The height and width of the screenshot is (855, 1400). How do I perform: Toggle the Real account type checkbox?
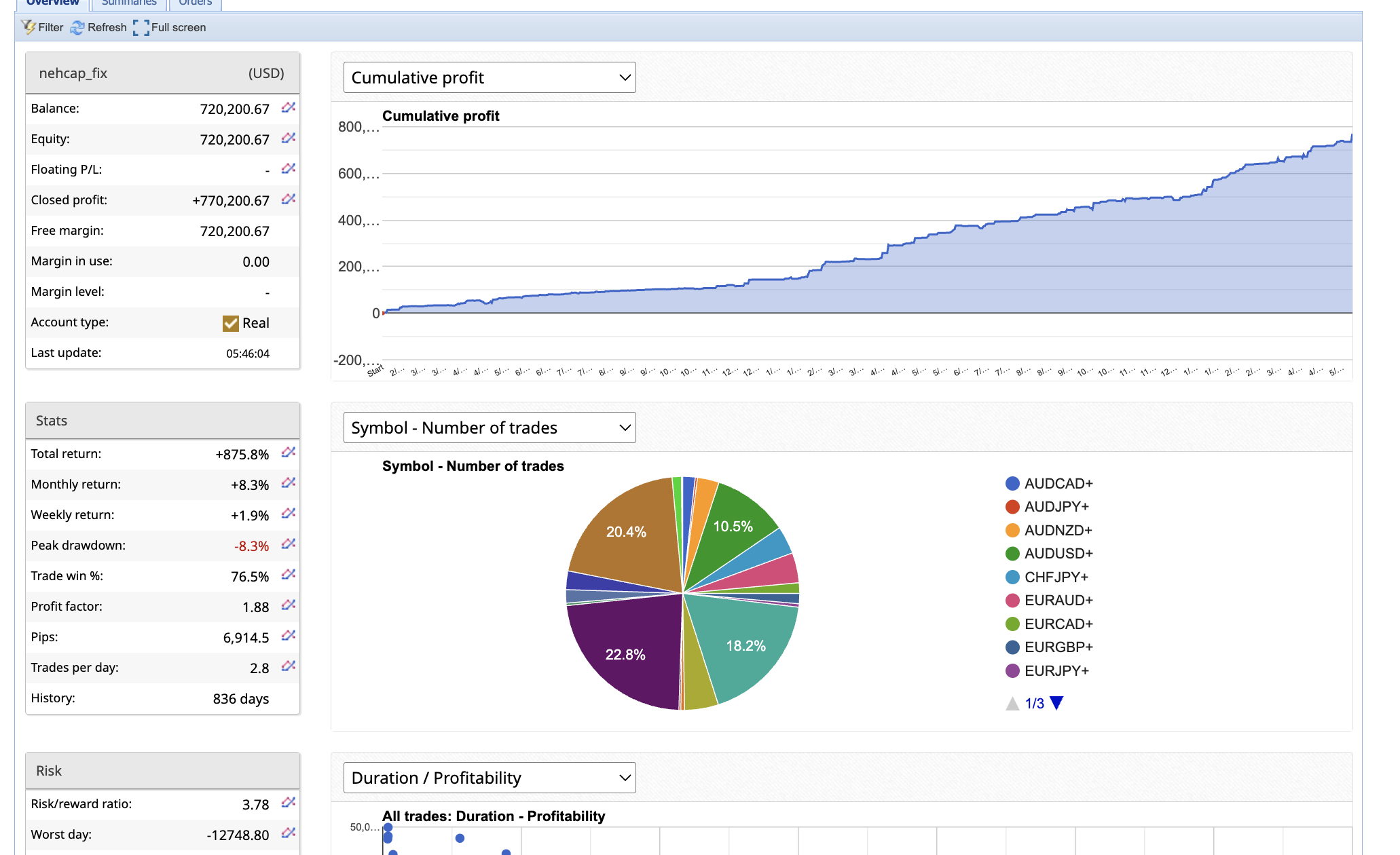coord(231,324)
